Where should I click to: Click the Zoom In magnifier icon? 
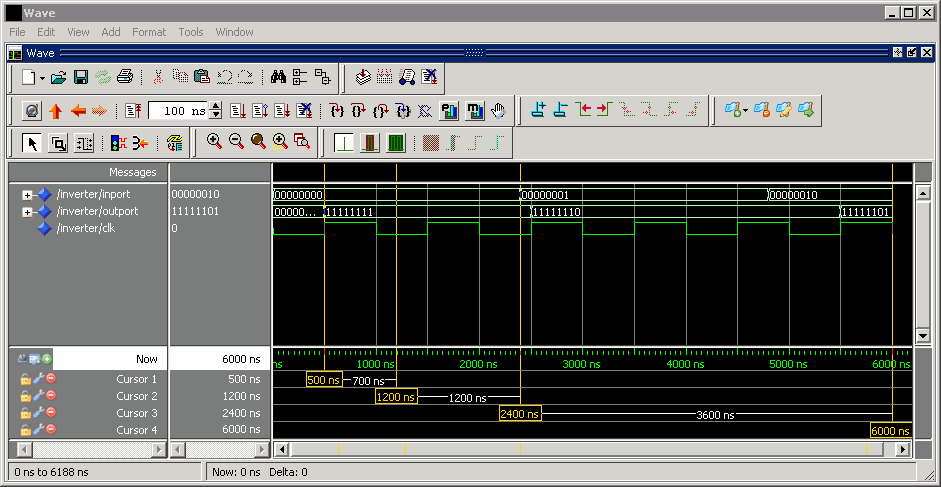(x=214, y=142)
